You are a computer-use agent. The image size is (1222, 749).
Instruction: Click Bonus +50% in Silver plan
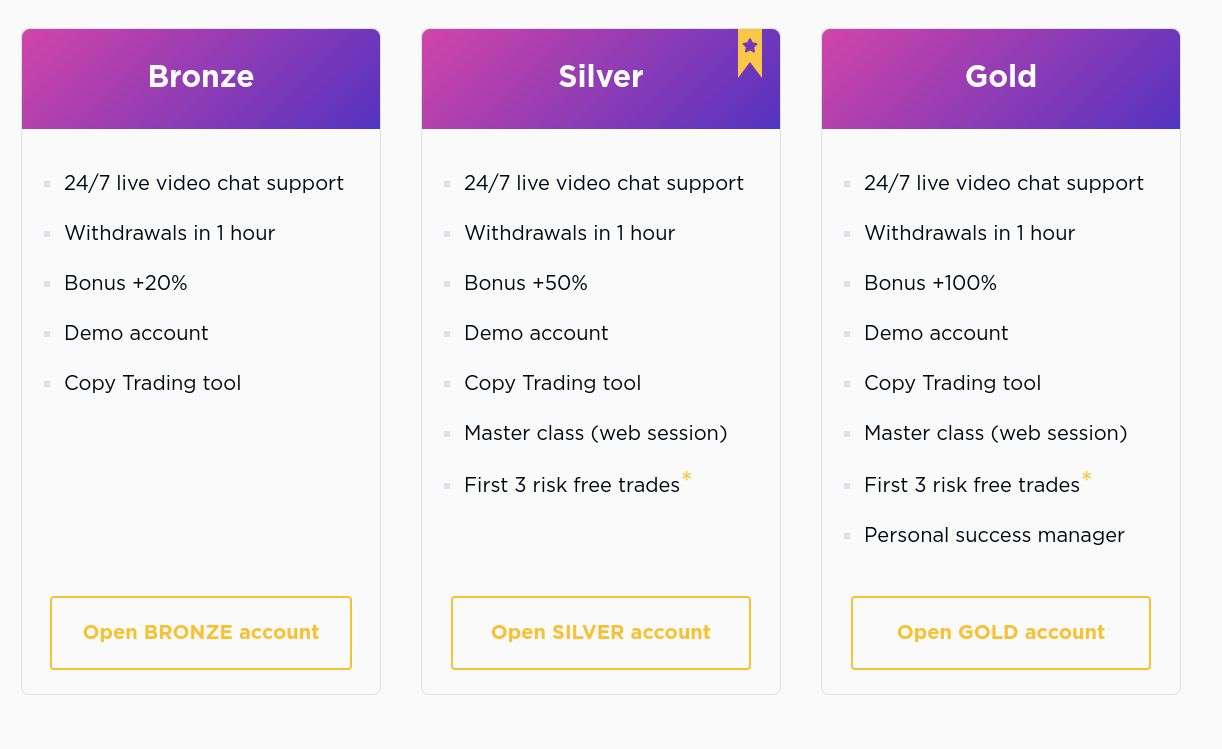point(526,283)
